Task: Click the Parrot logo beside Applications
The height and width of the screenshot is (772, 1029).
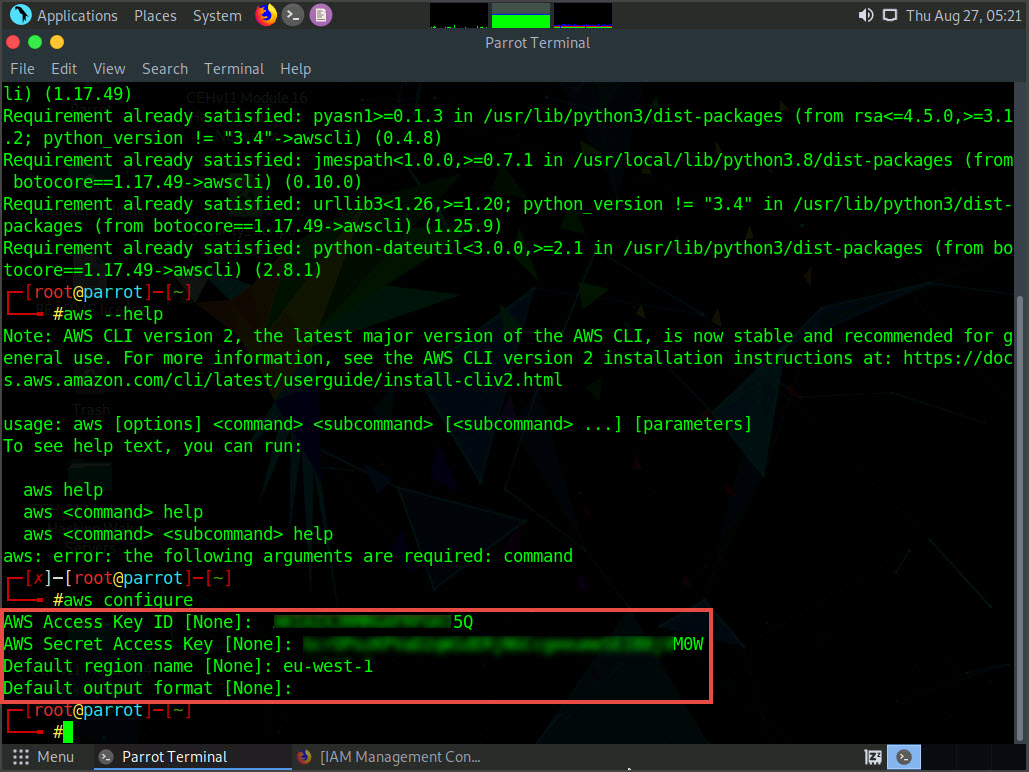Action: coord(19,15)
